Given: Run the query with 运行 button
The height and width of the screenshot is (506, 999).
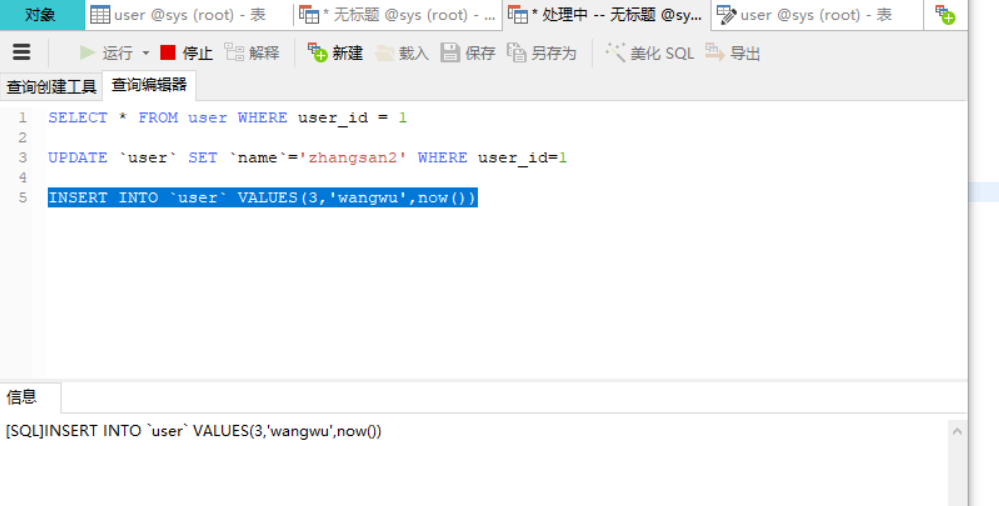Looking at the screenshot, I should click(x=106, y=53).
